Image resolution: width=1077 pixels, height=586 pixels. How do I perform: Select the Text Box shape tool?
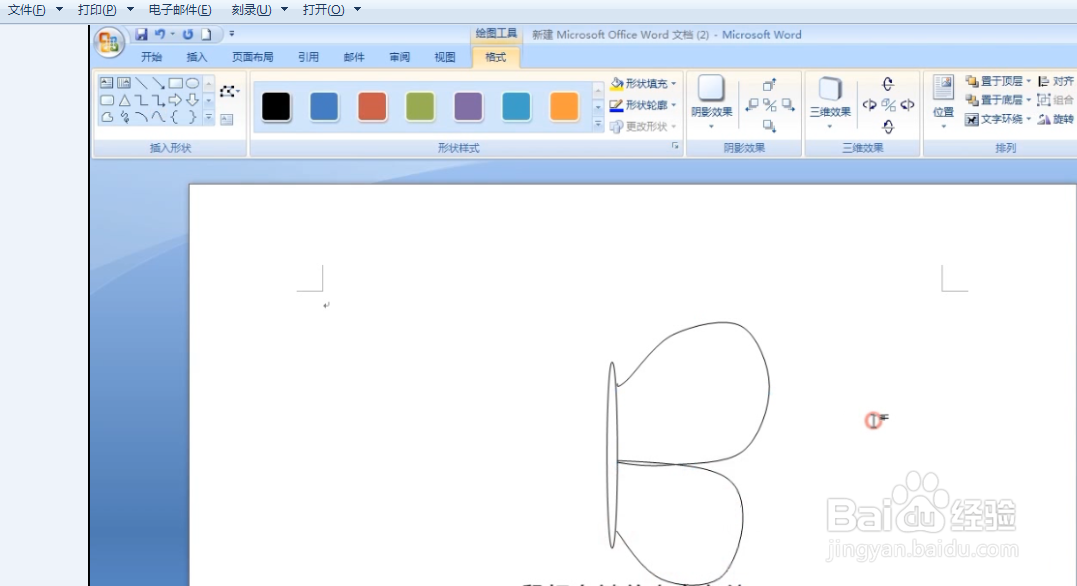106,83
